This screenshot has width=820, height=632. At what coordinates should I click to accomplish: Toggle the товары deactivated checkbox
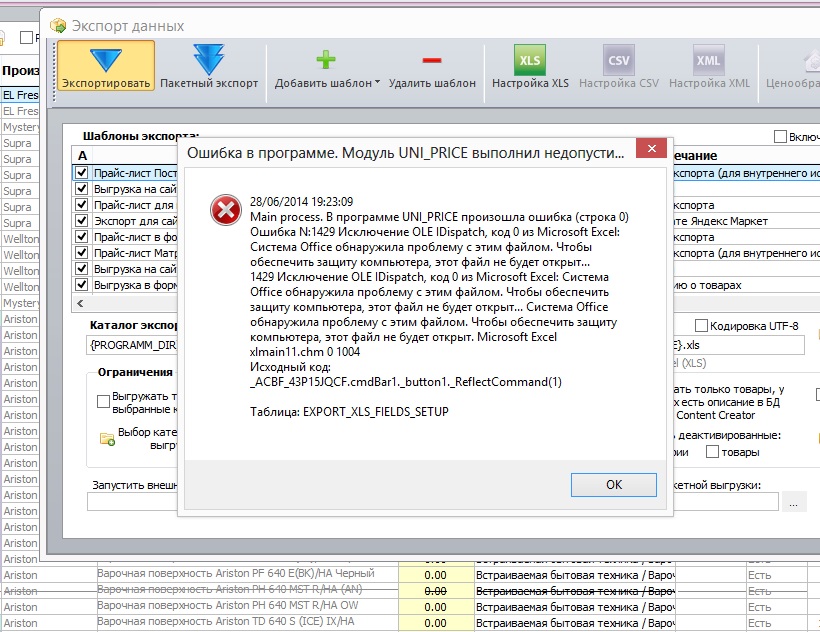point(712,452)
